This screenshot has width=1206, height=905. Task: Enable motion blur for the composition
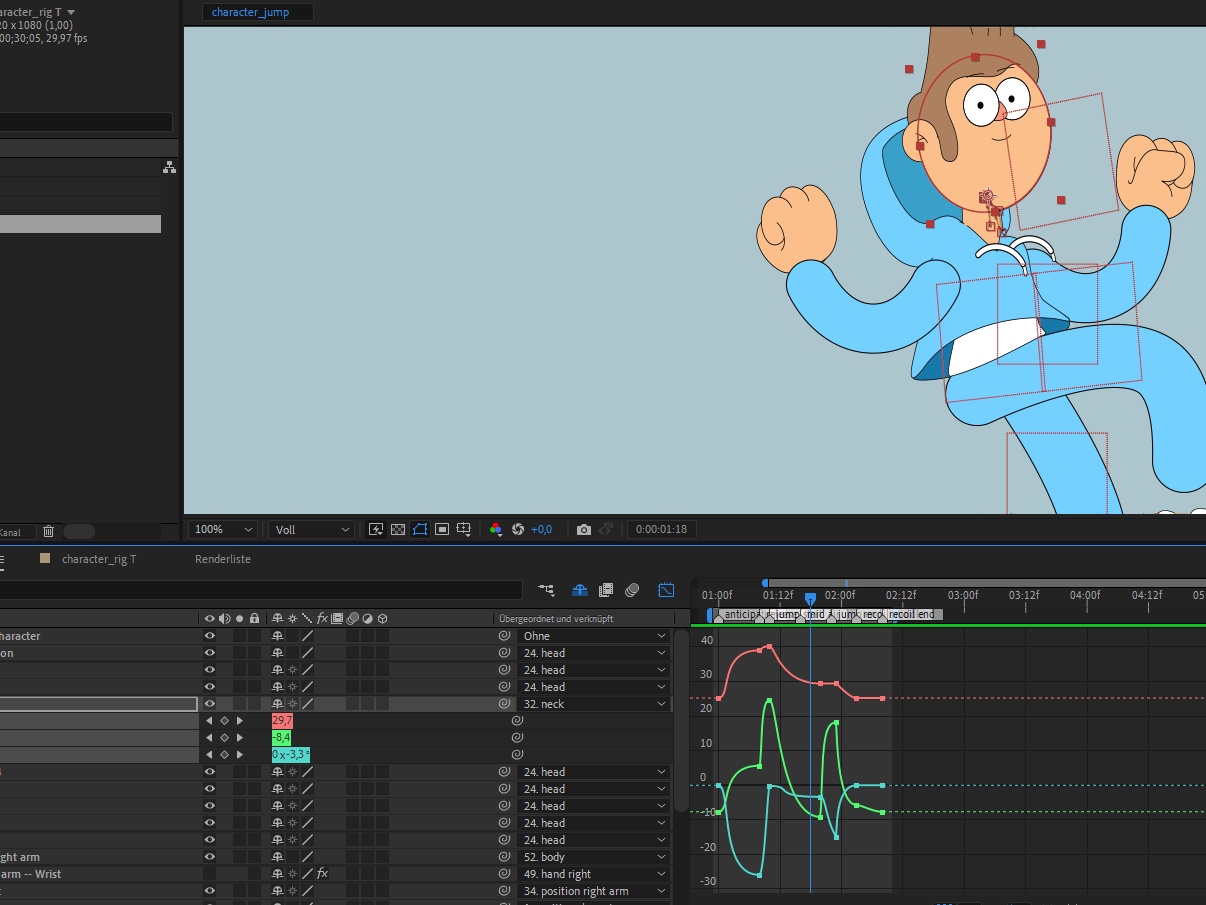[632, 590]
